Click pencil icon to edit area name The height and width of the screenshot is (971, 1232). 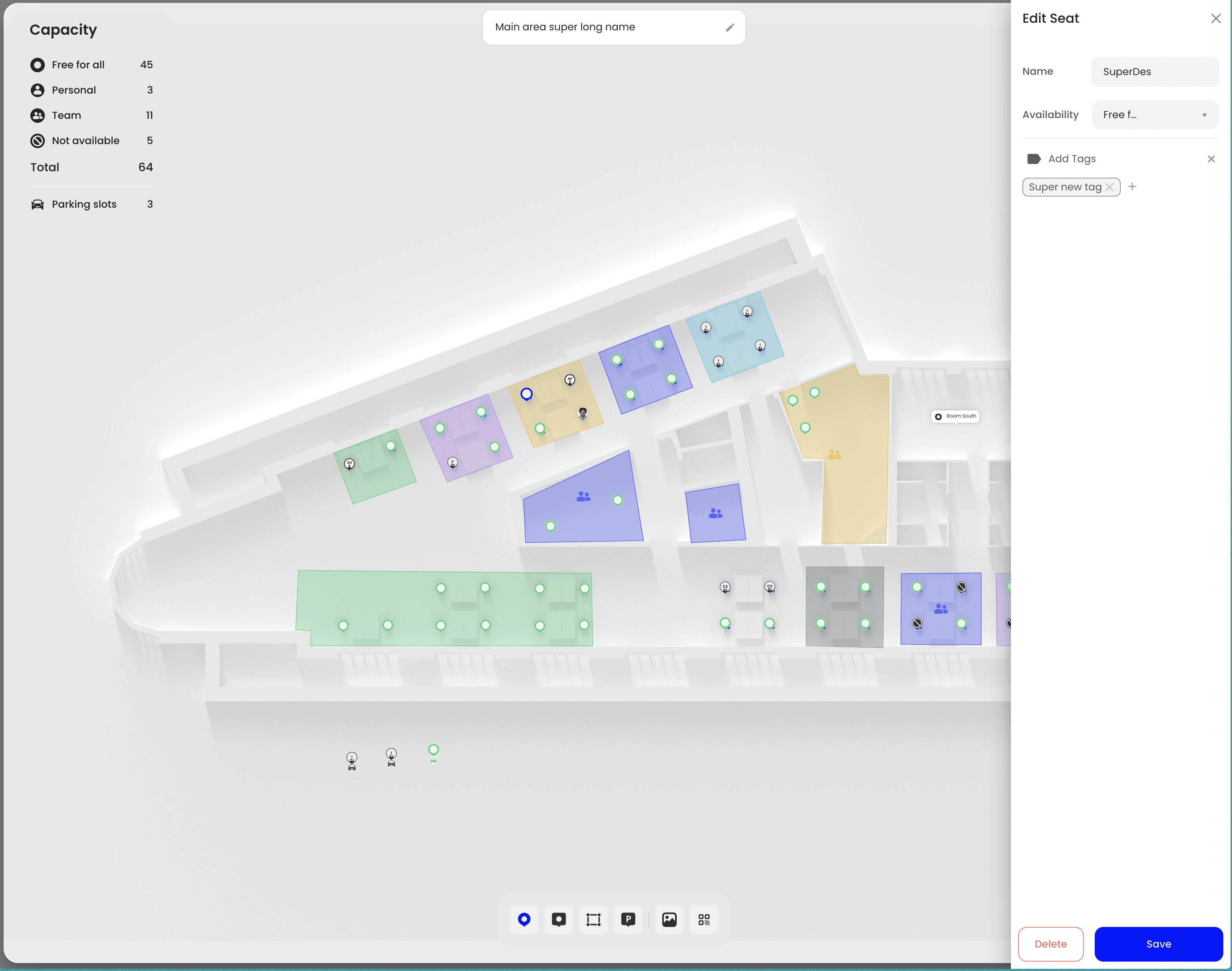(730, 27)
